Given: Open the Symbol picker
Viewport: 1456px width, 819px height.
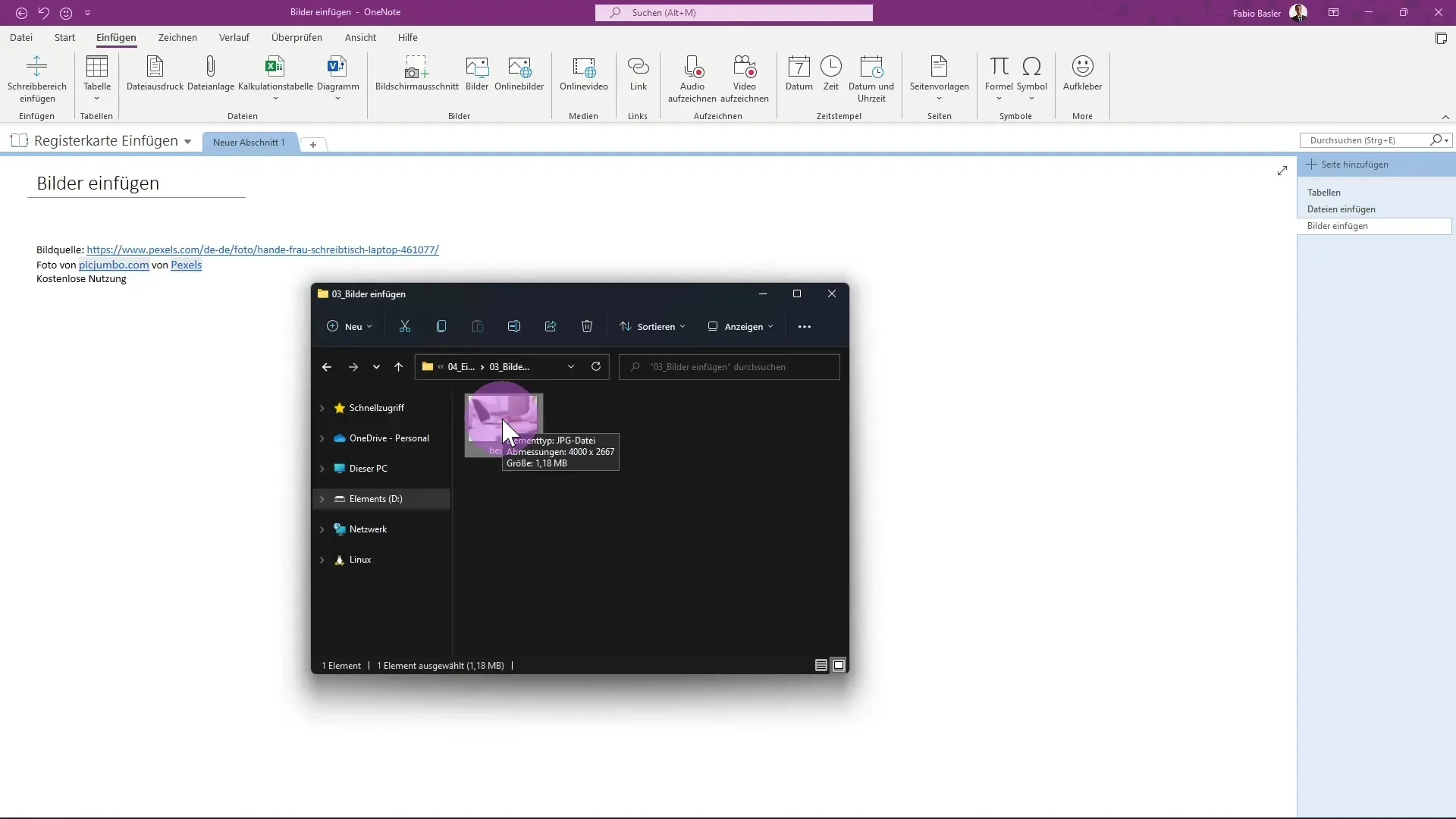Looking at the screenshot, I should (1031, 79).
